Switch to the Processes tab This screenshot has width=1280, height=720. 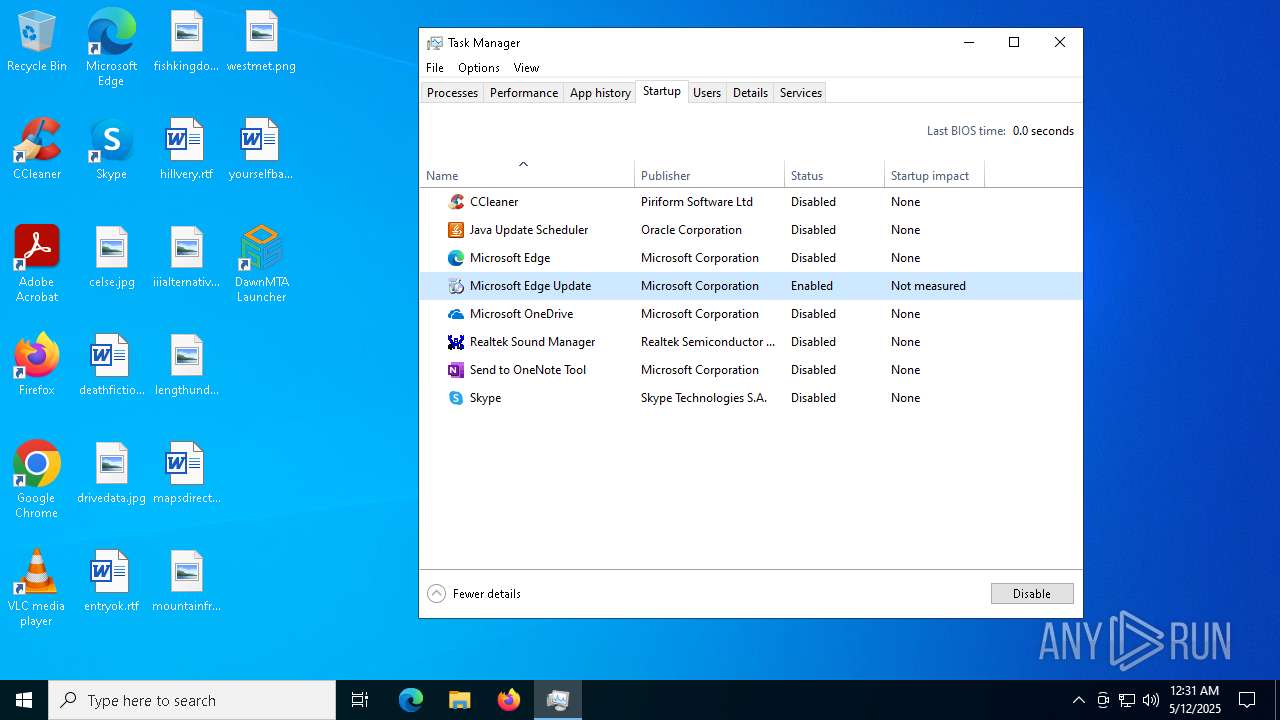point(452,93)
